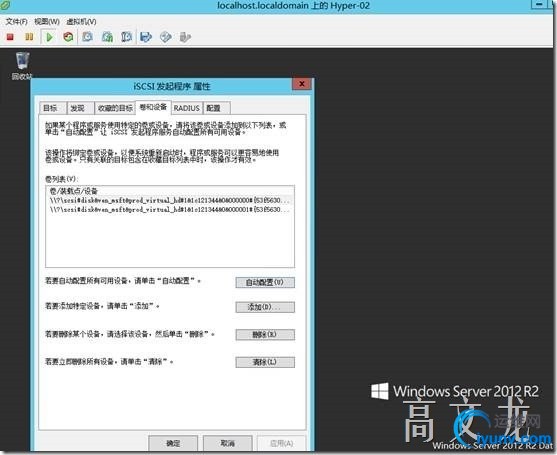Select the 卷和设备 tab

[x=153, y=107]
